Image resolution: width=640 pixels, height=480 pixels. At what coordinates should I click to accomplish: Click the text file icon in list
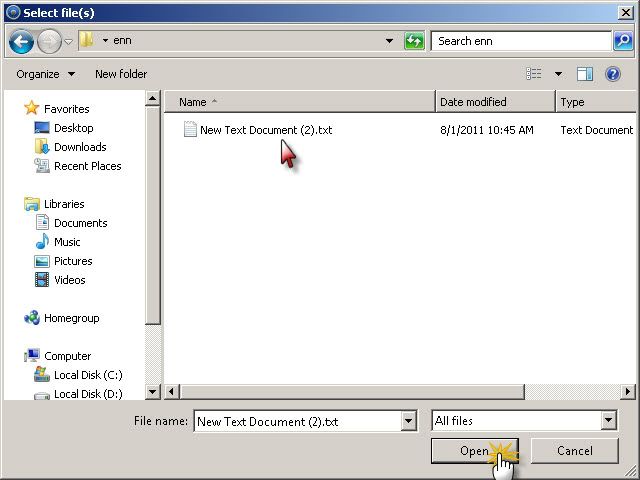pyautogui.click(x=190, y=129)
